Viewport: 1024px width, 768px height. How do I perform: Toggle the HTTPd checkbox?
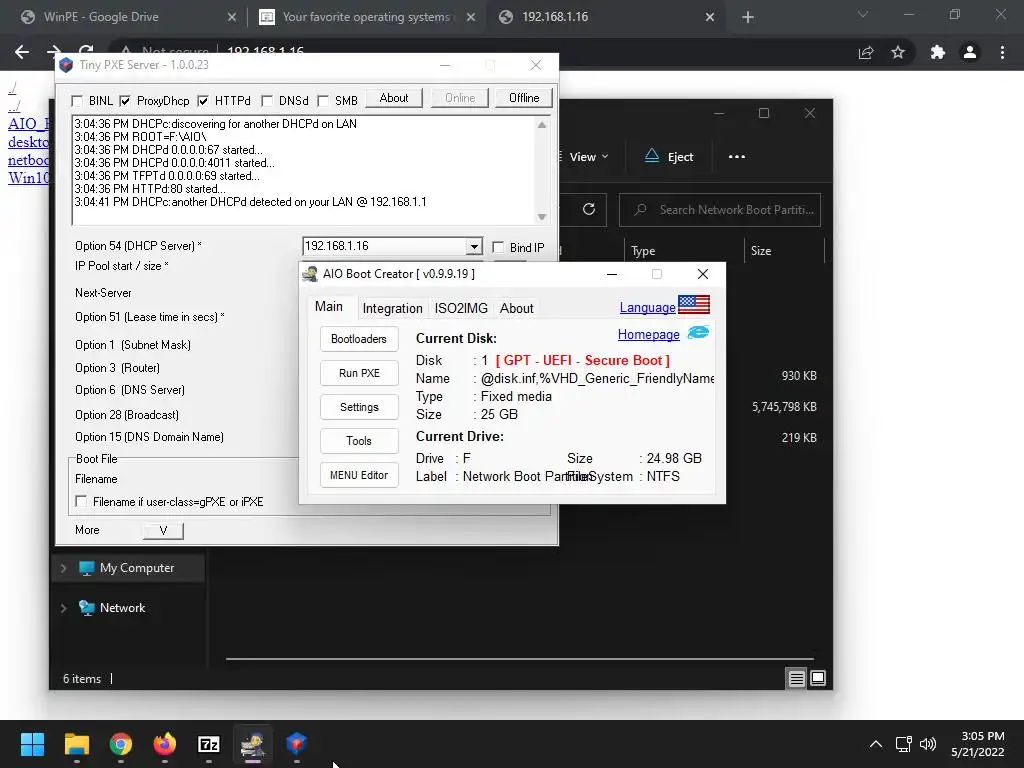click(203, 101)
